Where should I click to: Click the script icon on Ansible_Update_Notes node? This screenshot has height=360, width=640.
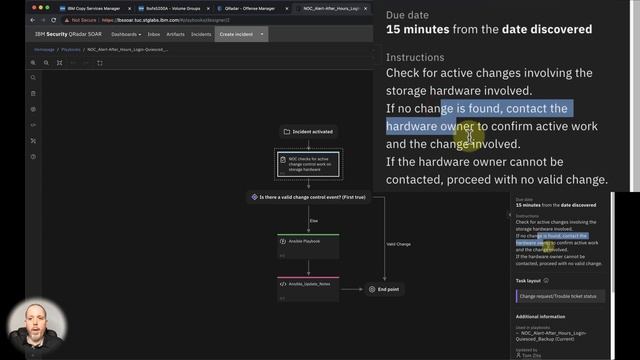[x=283, y=284]
